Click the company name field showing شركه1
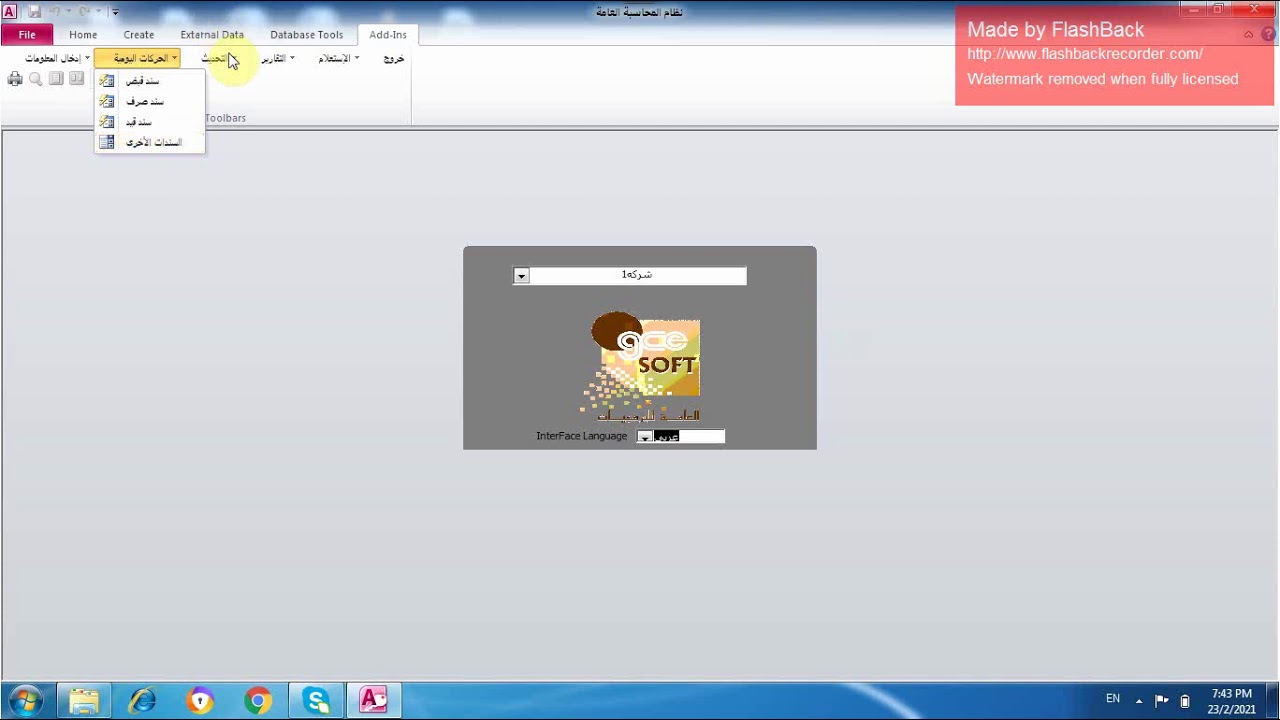Image resolution: width=1280 pixels, height=720 pixels. (637, 276)
